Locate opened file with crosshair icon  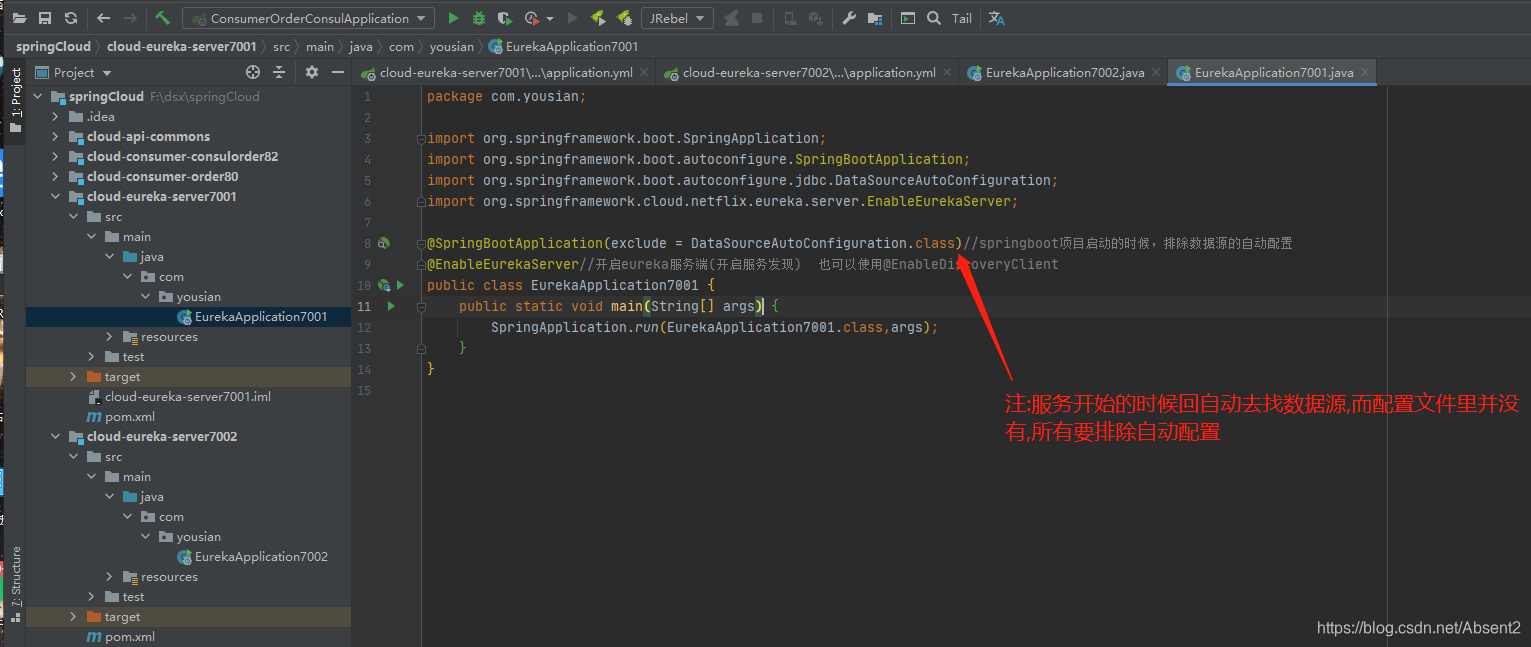[x=253, y=72]
